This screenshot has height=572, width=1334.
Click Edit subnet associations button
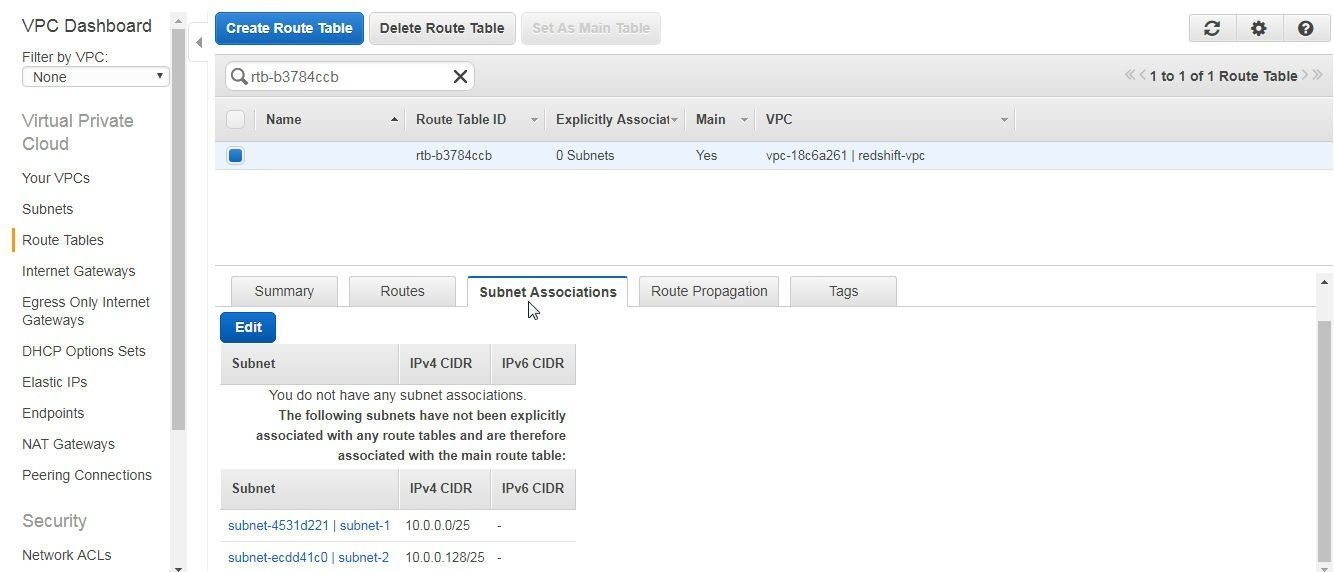click(248, 327)
